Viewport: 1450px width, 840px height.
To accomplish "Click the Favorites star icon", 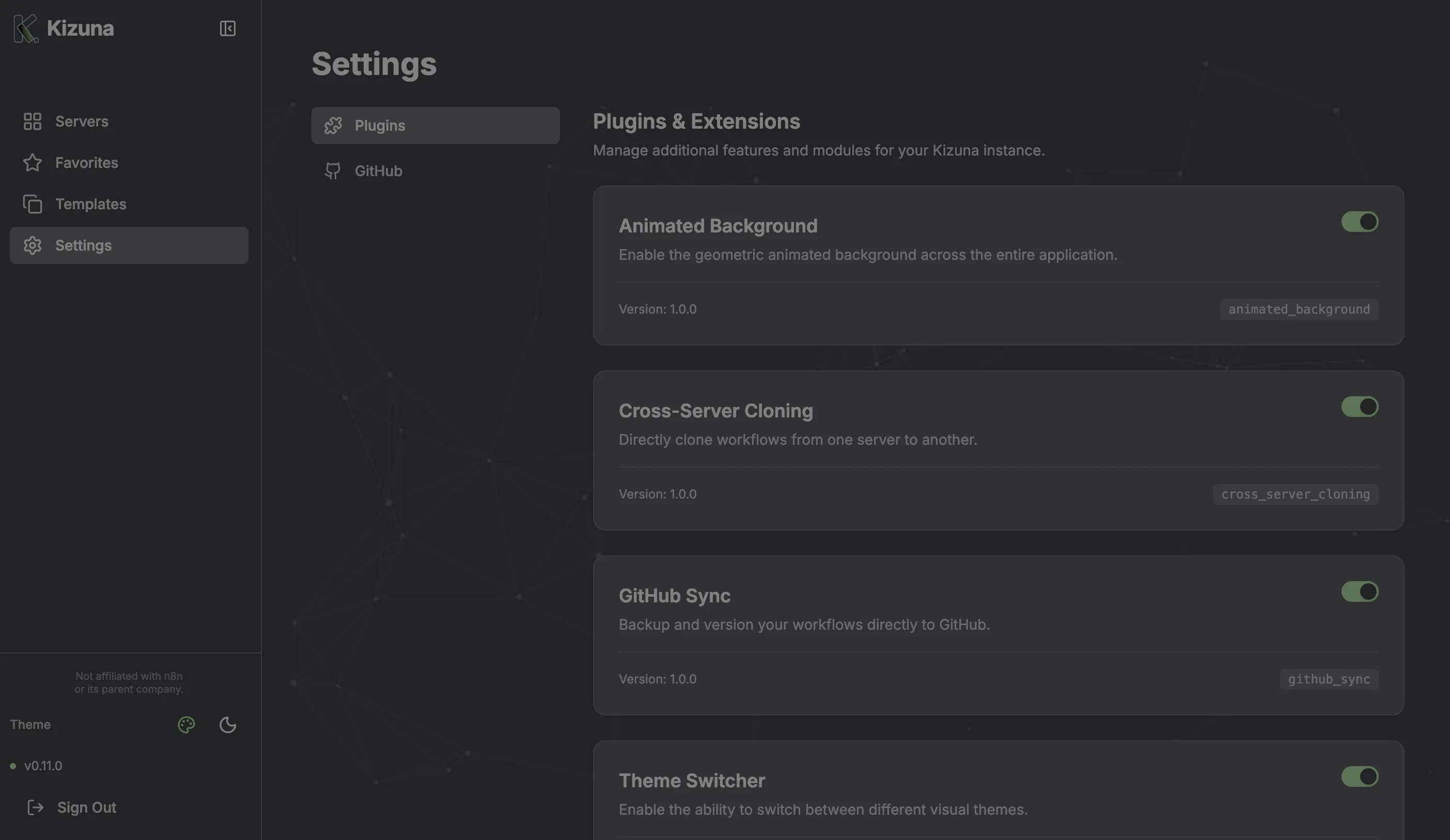I will [x=33, y=163].
